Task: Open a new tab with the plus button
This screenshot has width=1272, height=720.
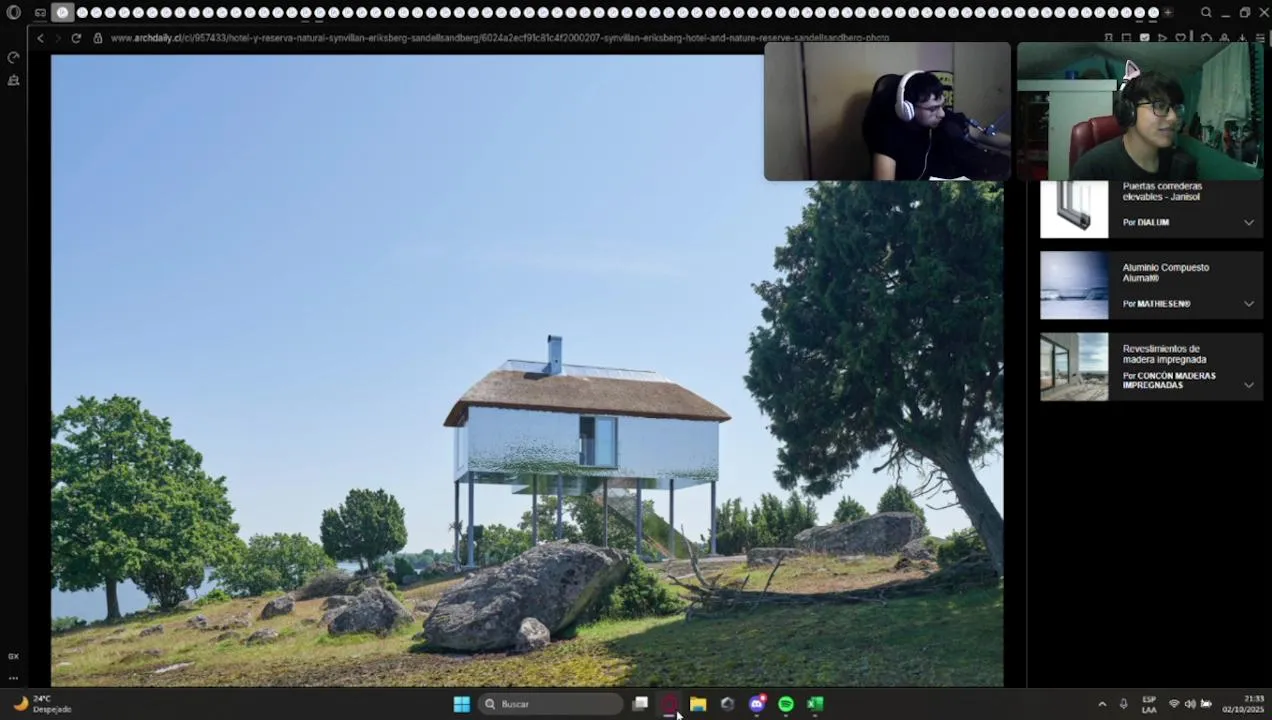Action: 1167,13
